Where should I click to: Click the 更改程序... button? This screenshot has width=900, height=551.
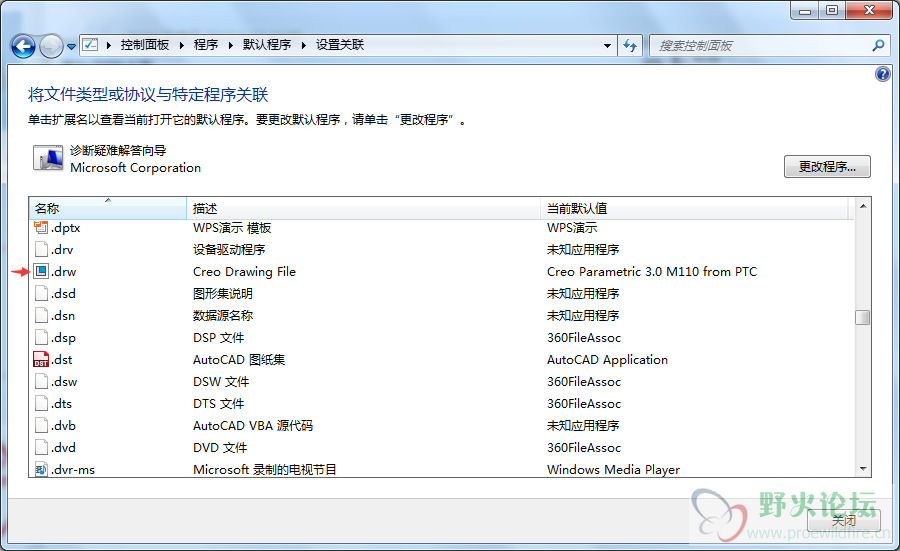[x=827, y=166]
